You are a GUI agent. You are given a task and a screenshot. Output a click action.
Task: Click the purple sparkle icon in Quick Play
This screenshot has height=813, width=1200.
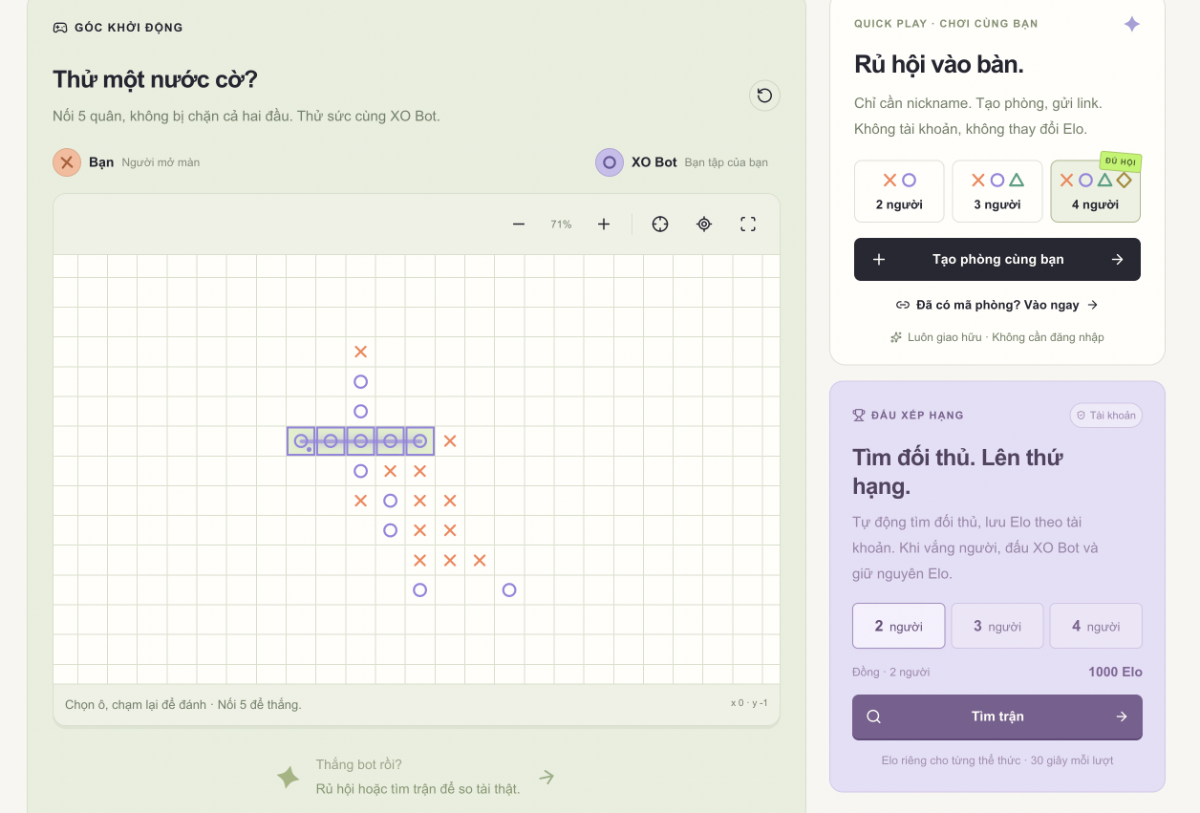tap(1132, 24)
